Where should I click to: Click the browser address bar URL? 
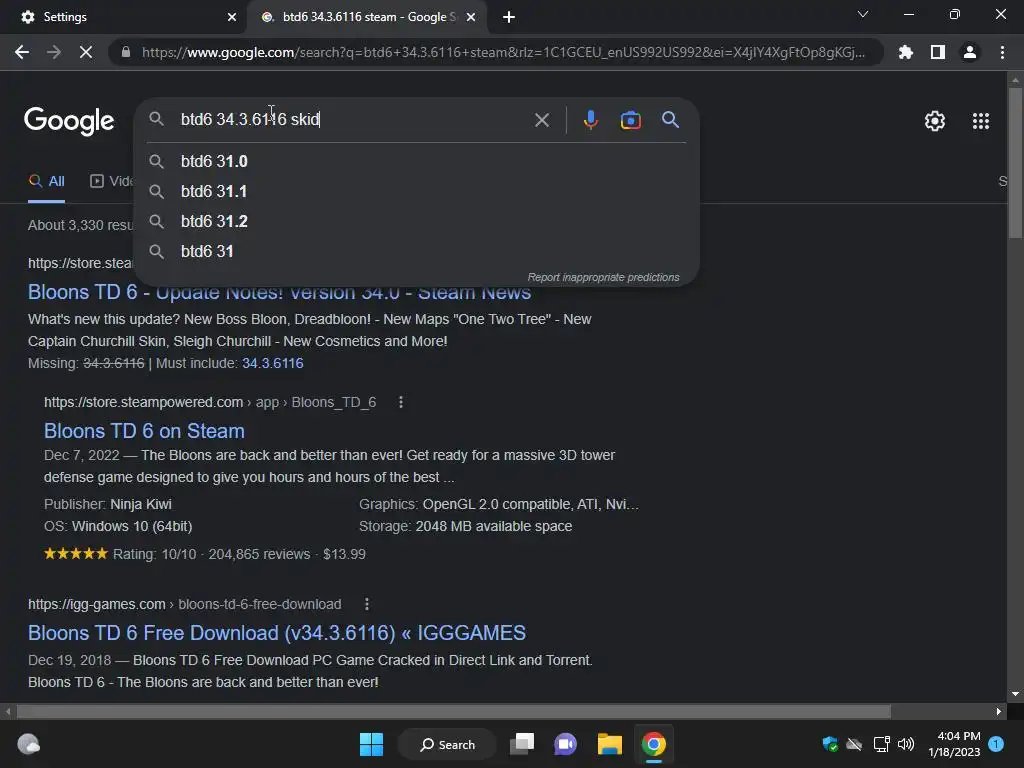click(503, 52)
